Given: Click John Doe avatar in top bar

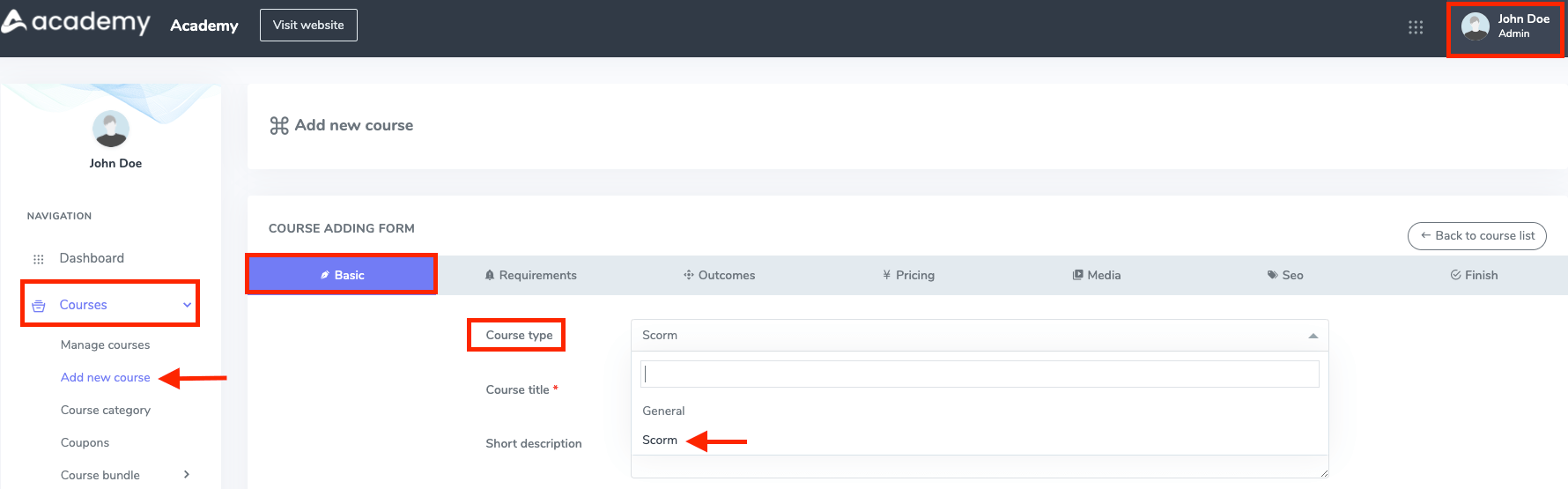Looking at the screenshot, I should pos(1475,26).
